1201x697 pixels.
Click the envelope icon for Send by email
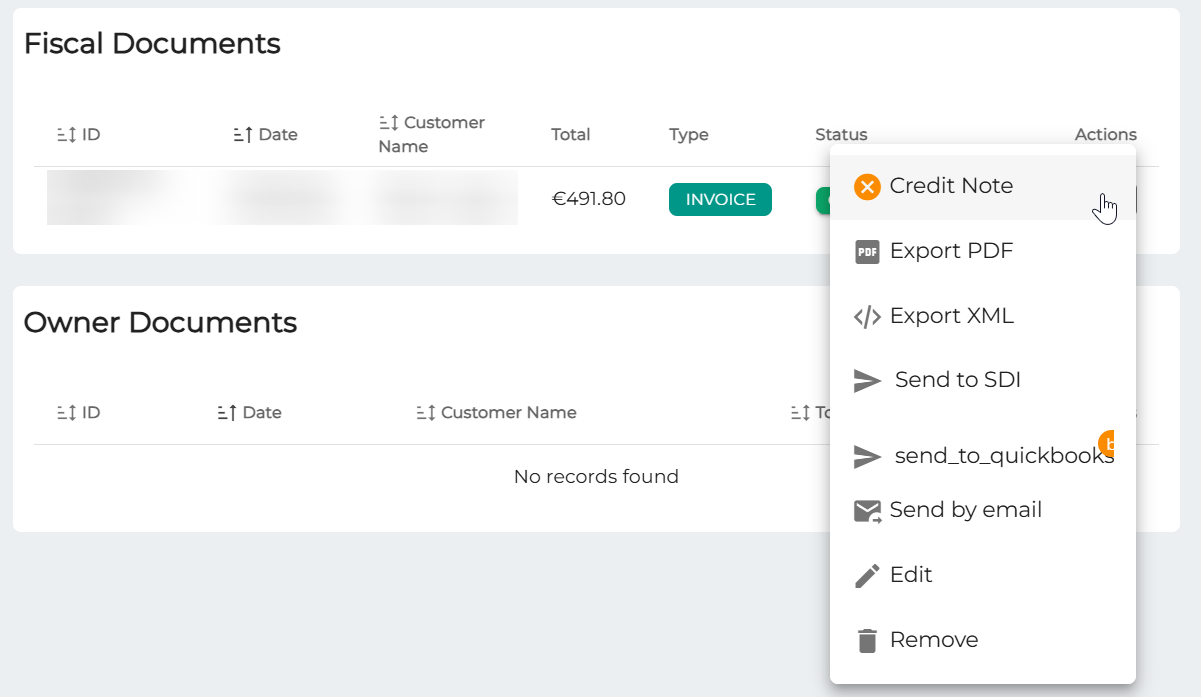[866, 510]
